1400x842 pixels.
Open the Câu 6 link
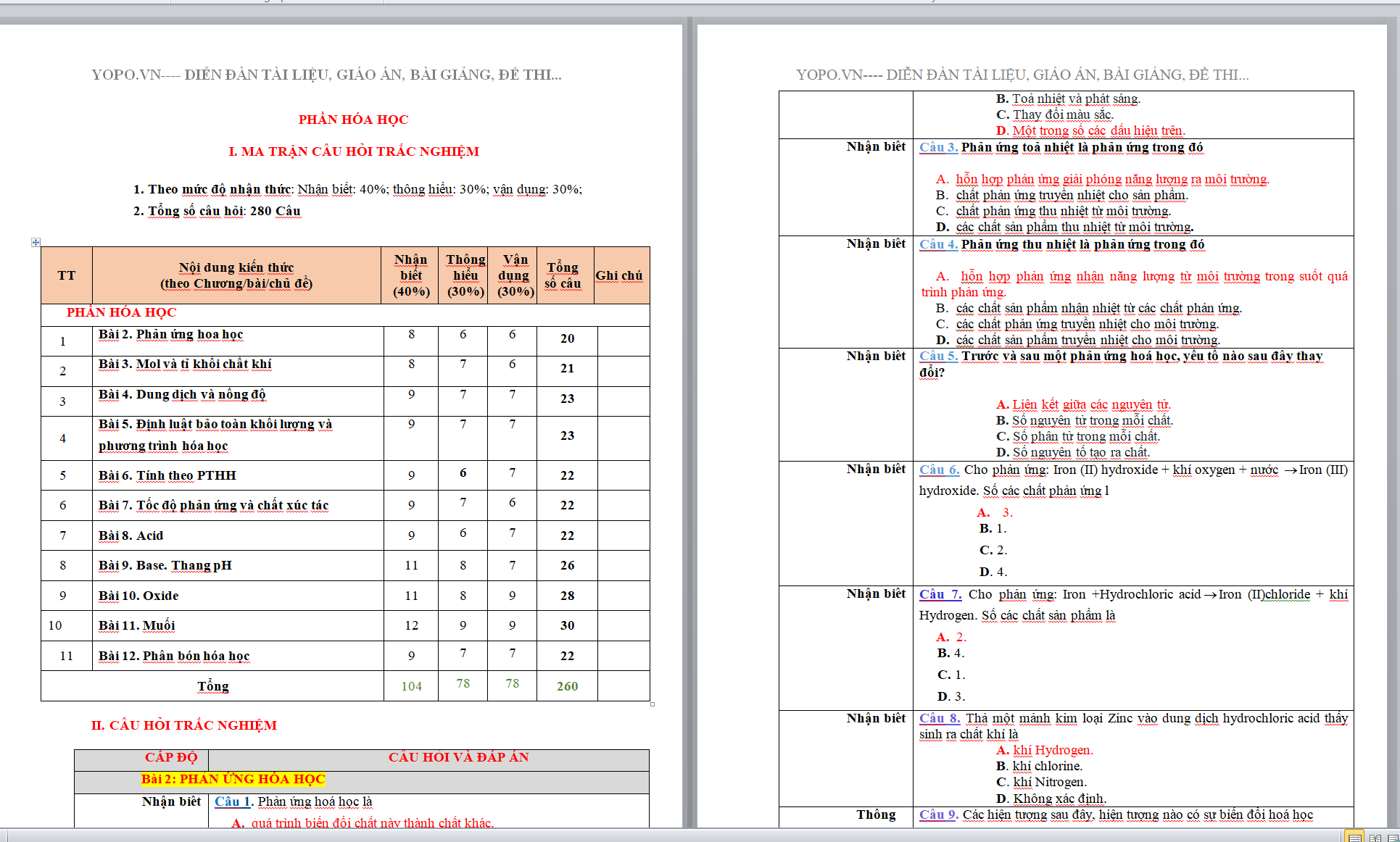939,470
